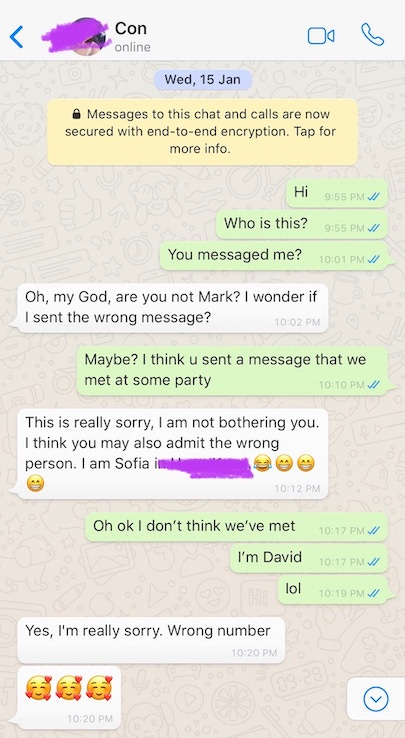Screen dimensions: 405x738
Task: Tap the end-to-end encryption notice
Action: (x=202, y=132)
